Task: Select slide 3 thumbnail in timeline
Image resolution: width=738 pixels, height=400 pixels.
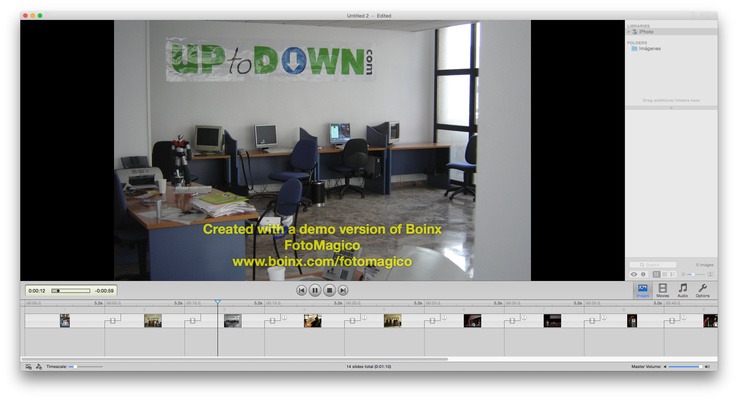Action: 233,320
